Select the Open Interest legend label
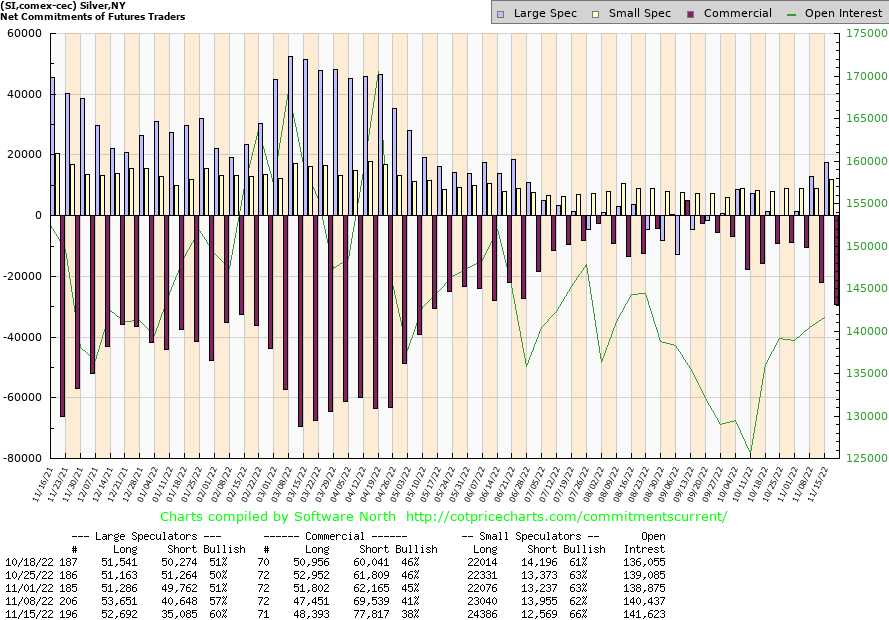889x620 pixels. 846,13
